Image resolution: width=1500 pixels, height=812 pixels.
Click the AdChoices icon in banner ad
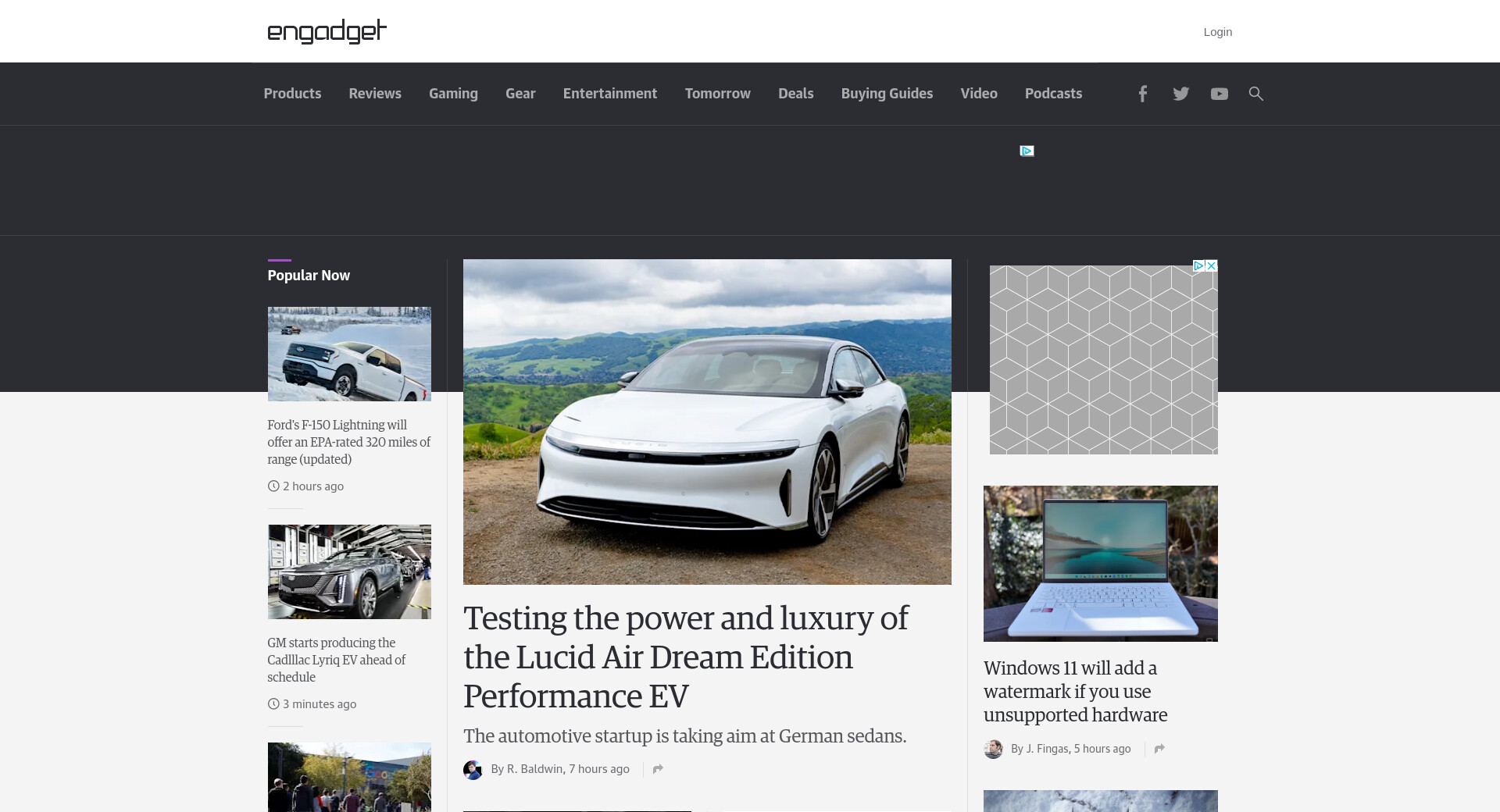click(1027, 151)
